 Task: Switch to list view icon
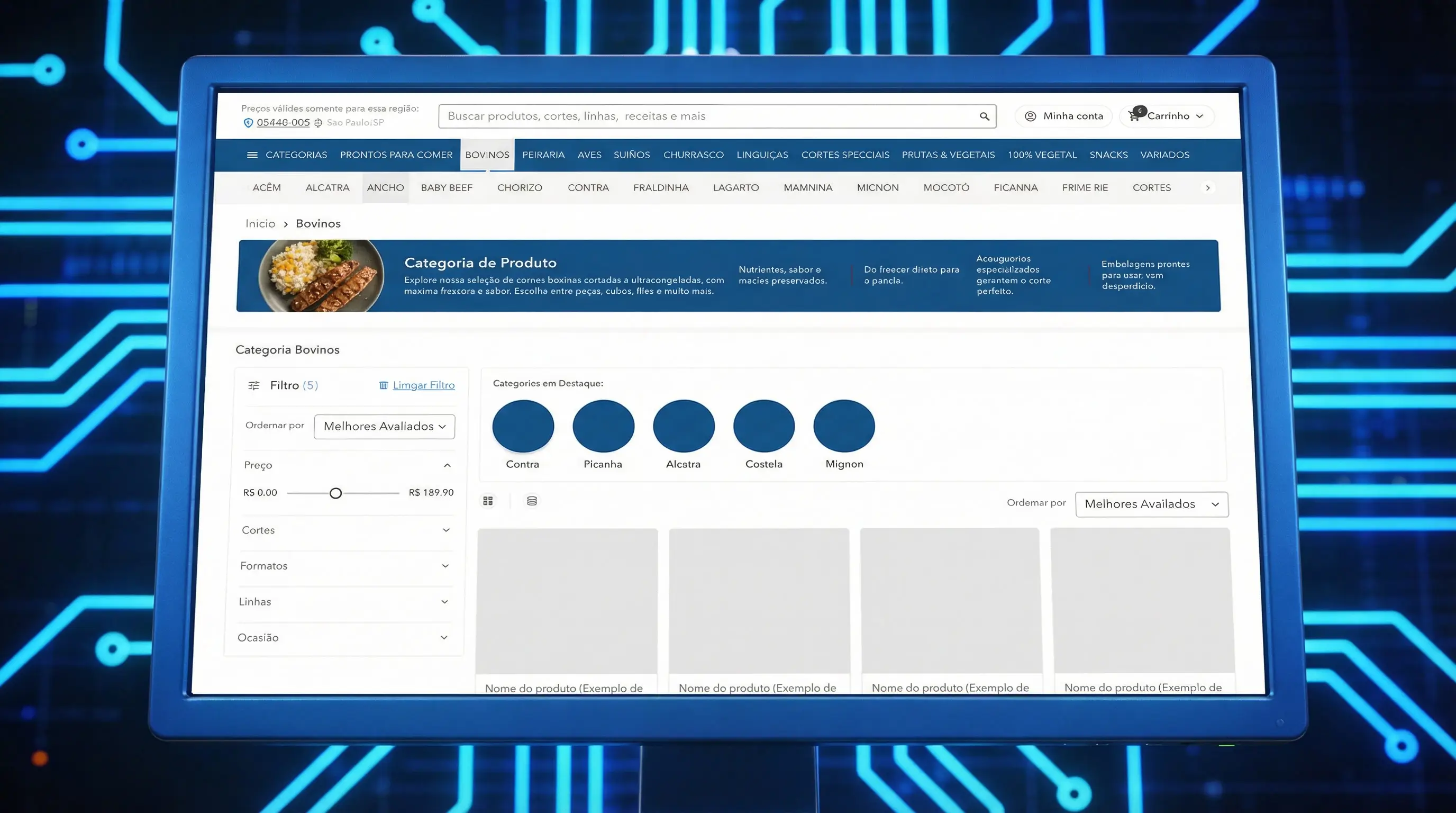pos(532,501)
